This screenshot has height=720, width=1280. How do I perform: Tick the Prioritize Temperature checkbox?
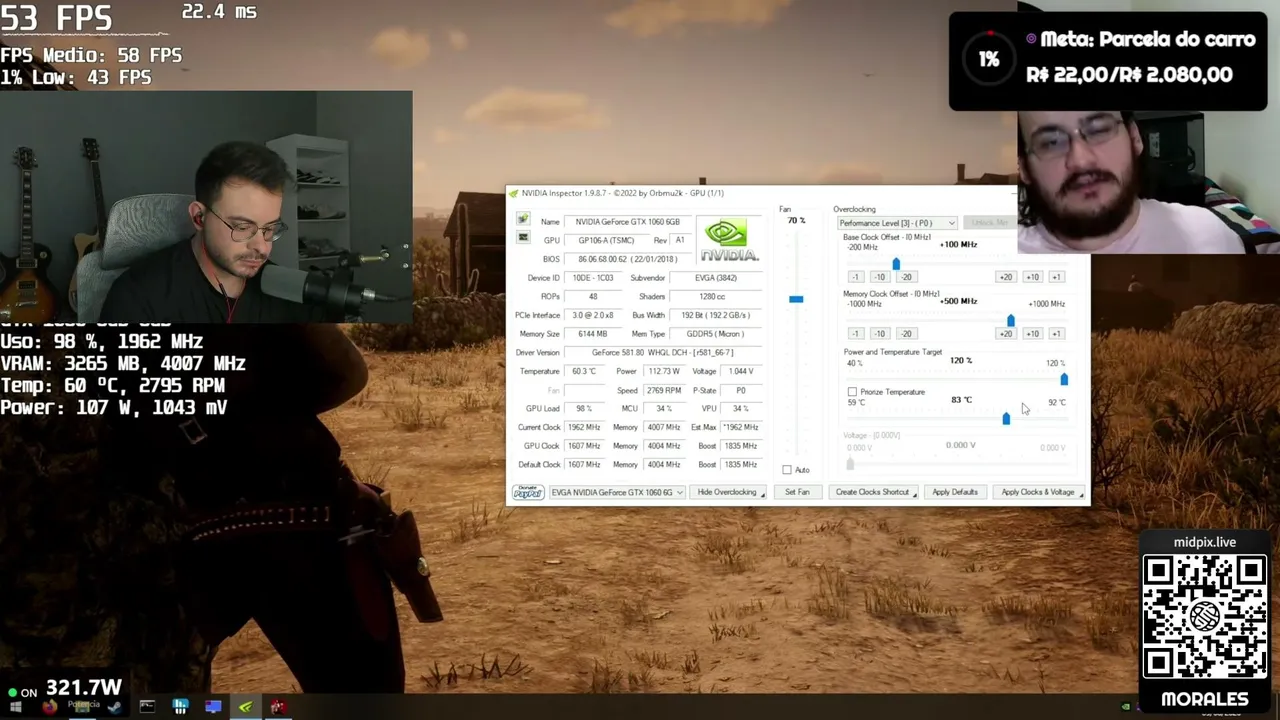click(852, 392)
